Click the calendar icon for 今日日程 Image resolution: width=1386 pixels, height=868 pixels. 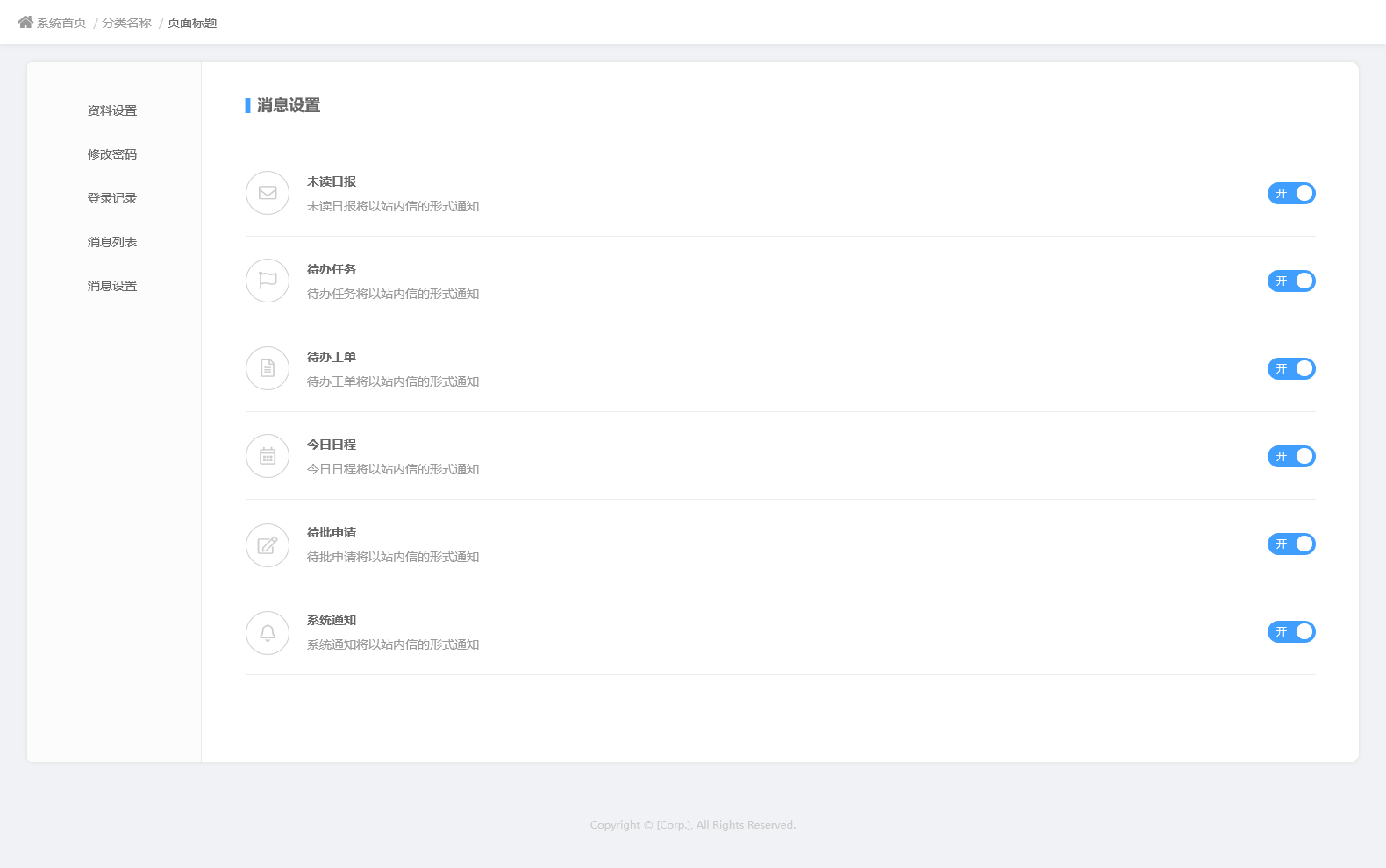tap(268, 456)
